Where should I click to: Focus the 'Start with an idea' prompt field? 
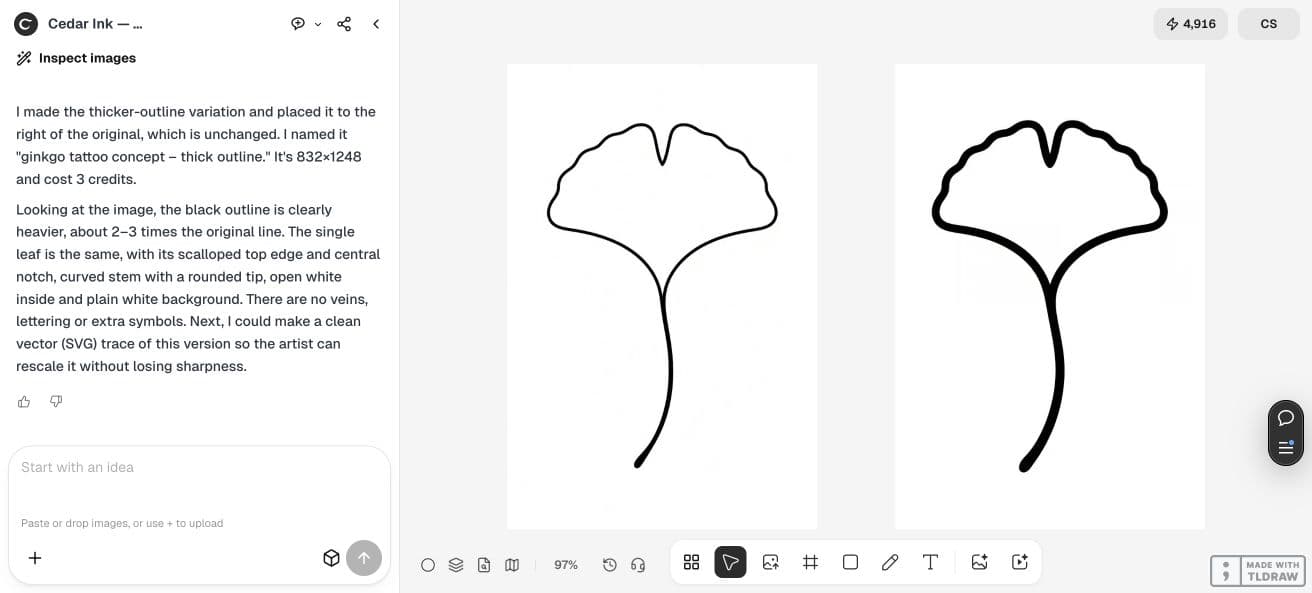click(199, 467)
